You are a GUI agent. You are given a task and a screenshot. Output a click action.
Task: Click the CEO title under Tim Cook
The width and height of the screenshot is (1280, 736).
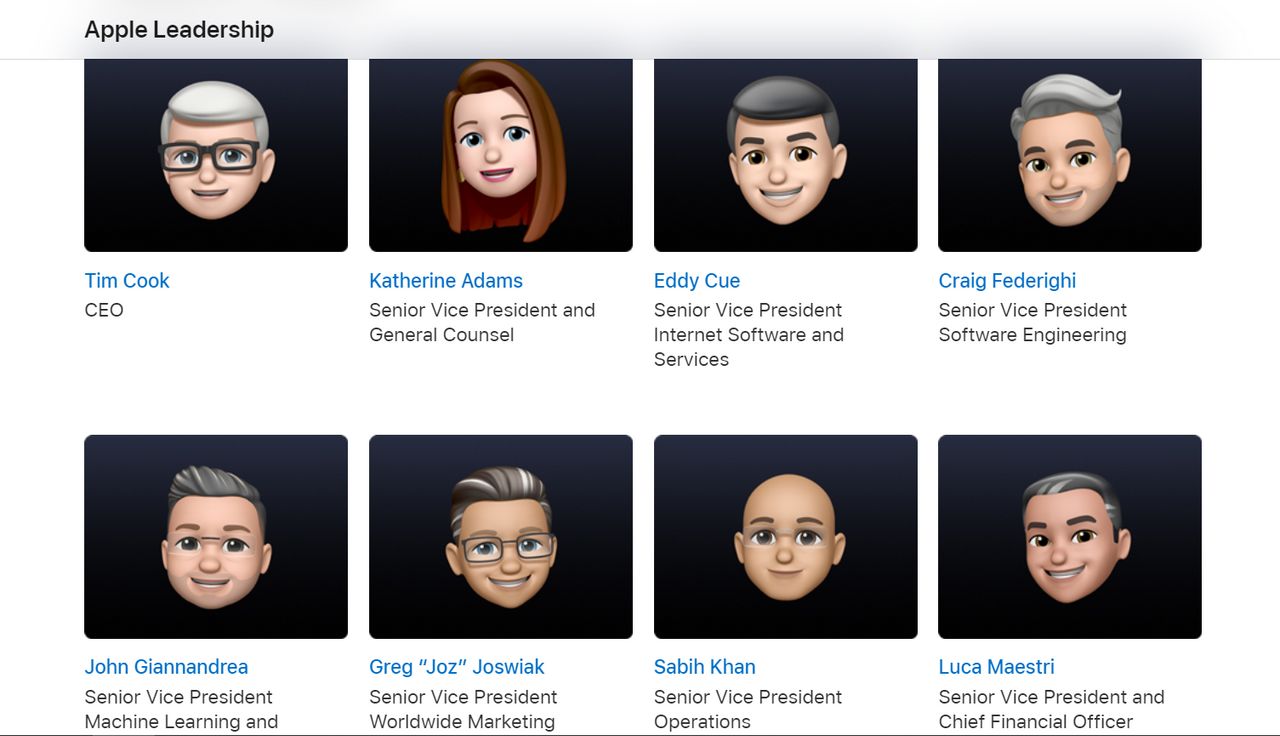[104, 310]
